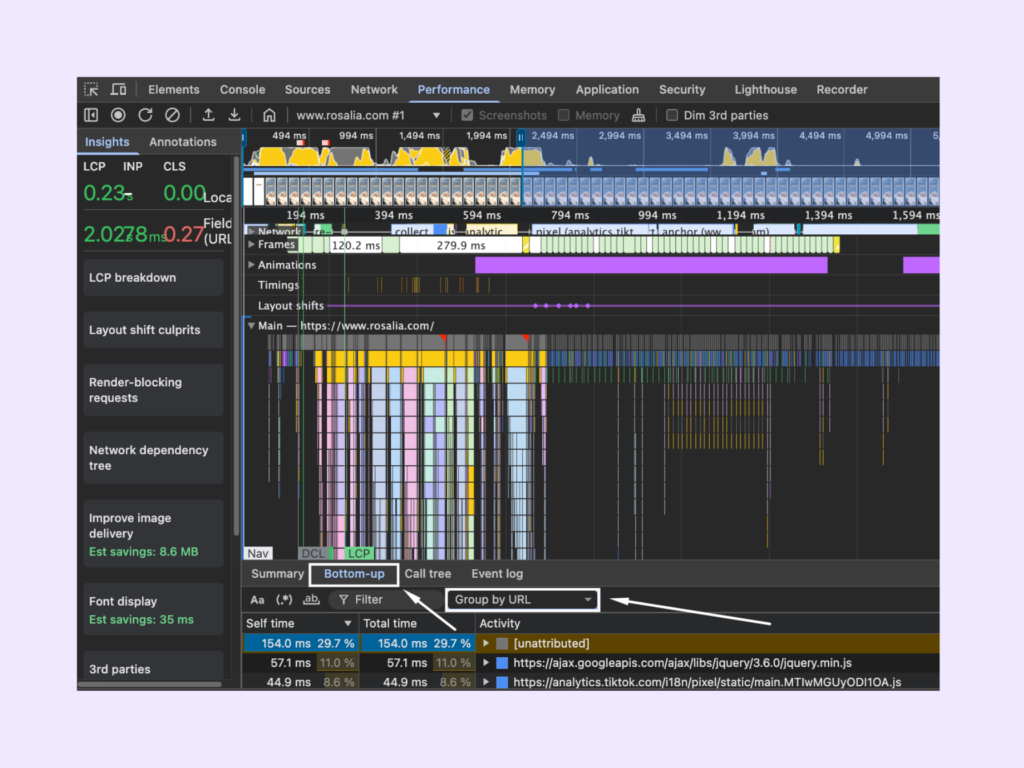Image resolution: width=1024 pixels, height=768 pixels.
Task: Open the Improve image delivery insight
Action: pyautogui.click(x=153, y=534)
